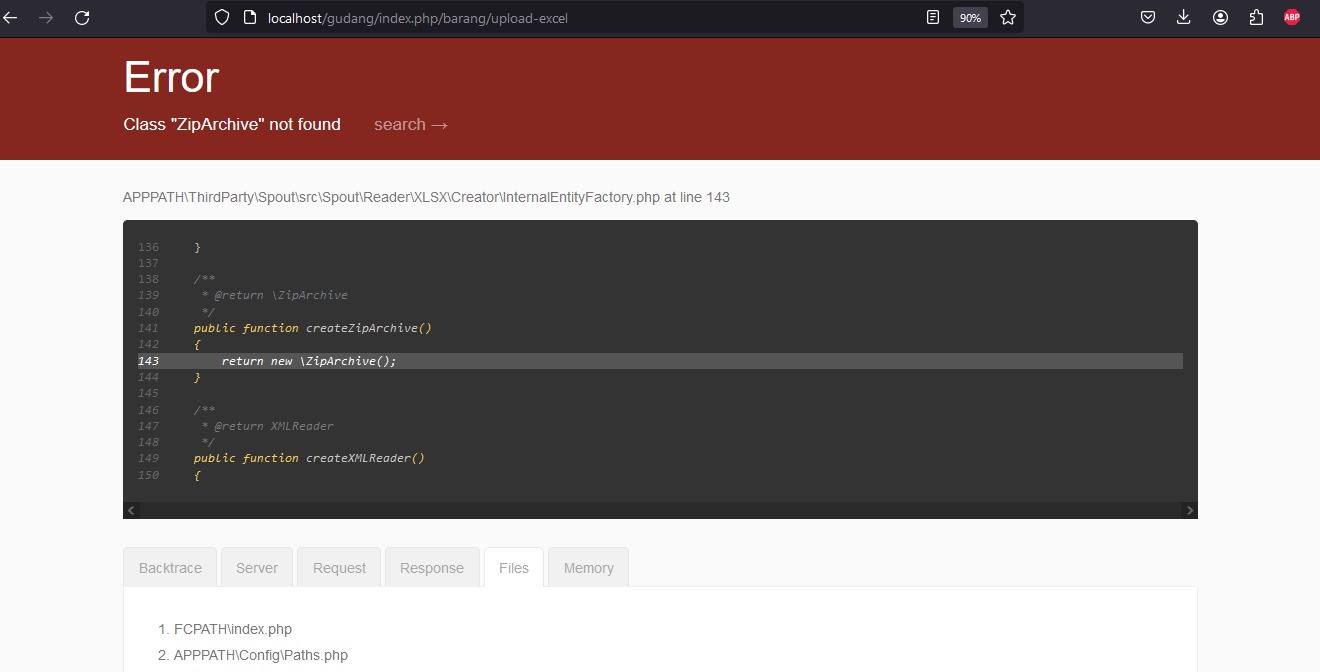
Task: Click the InternalEntityFactory.php file path text
Action: coord(426,197)
